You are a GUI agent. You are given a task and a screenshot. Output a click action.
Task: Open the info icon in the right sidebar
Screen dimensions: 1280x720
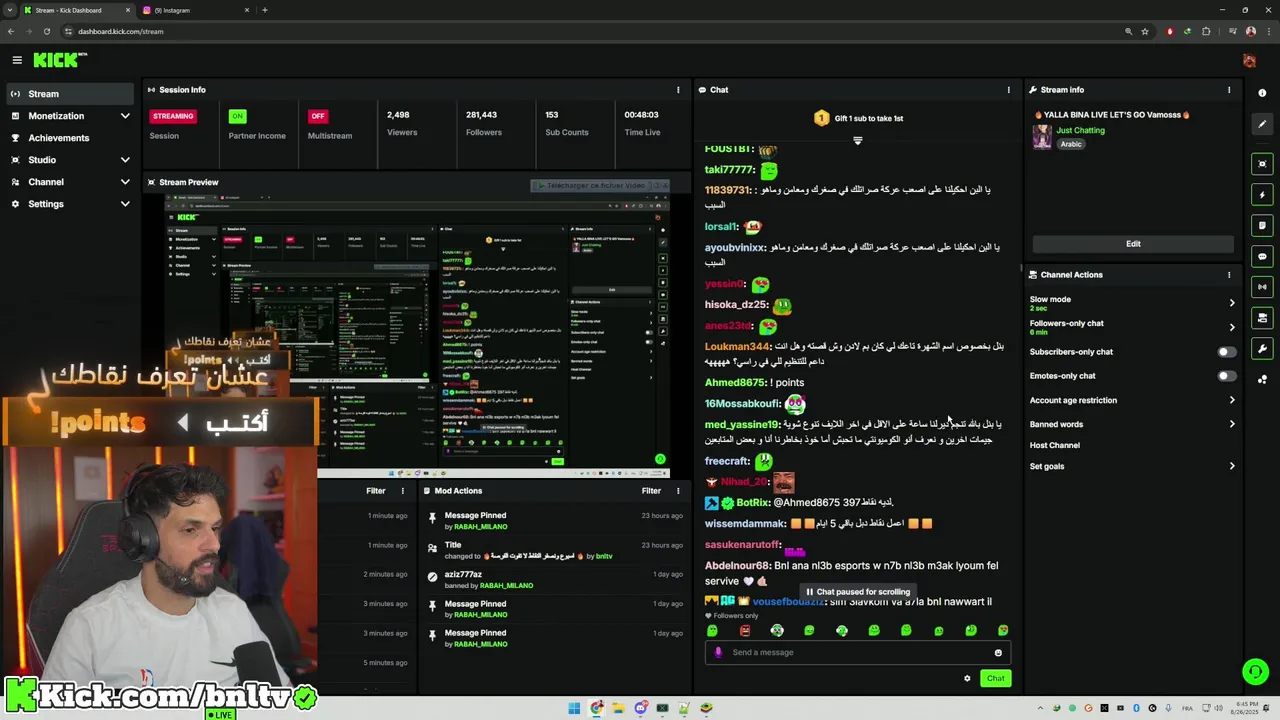(x=1262, y=93)
